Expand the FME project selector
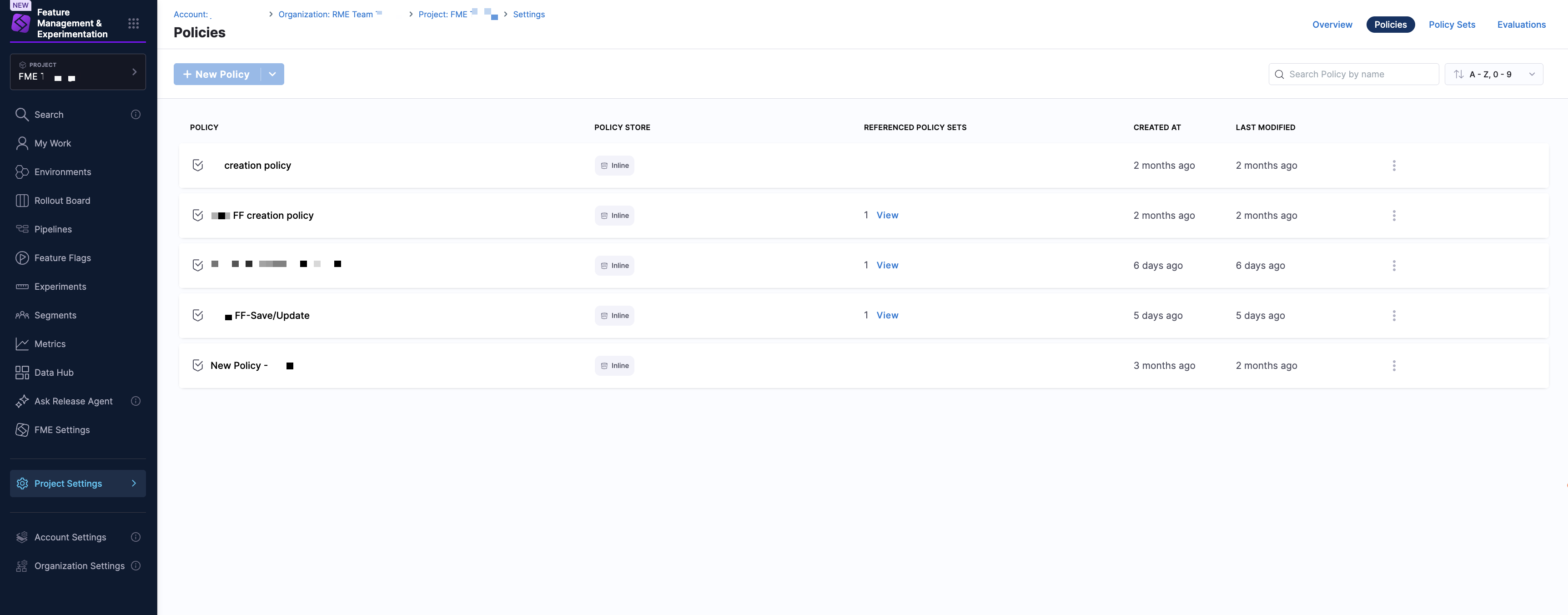Screen dimensions: 1568x615 point(77,72)
